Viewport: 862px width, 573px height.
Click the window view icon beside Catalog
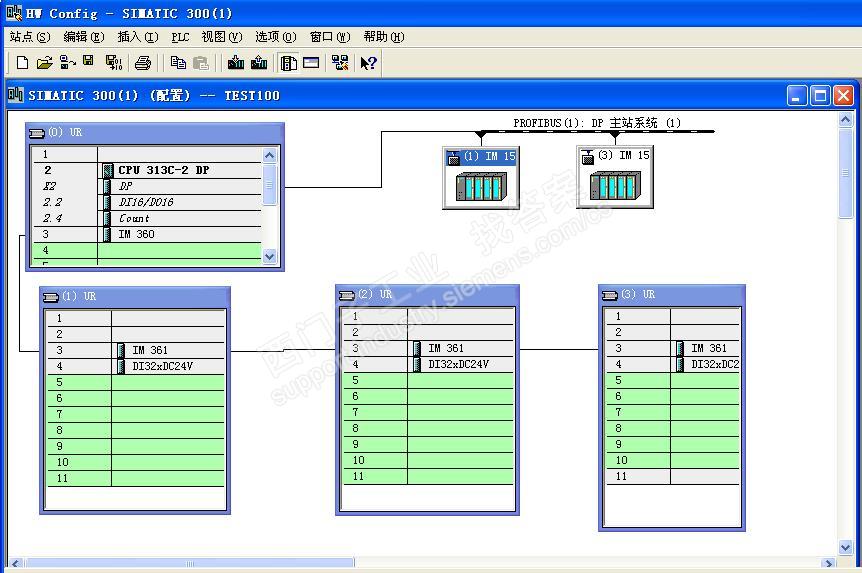(x=311, y=62)
